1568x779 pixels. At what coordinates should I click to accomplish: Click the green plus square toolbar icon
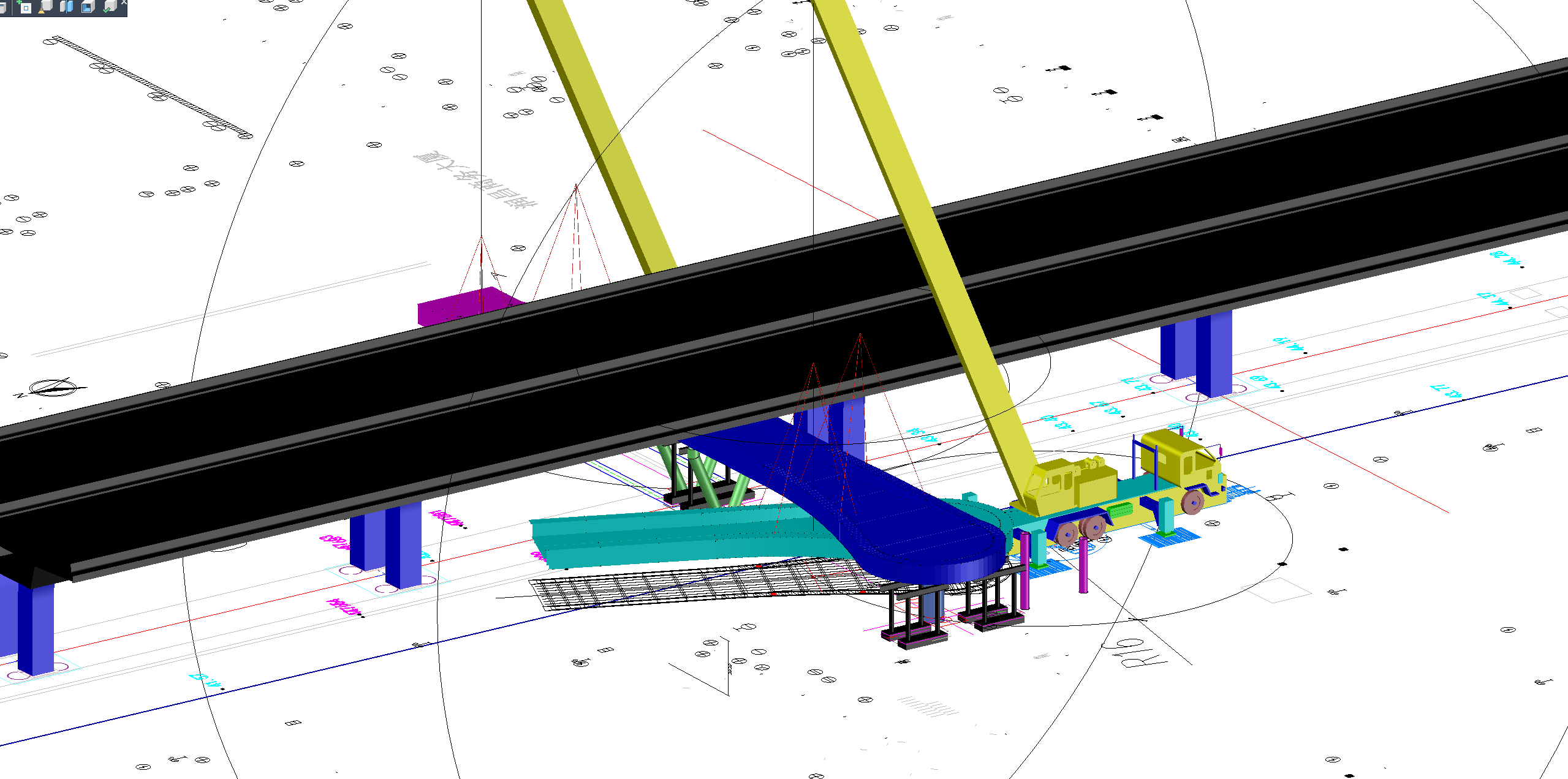(x=25, y=7)
